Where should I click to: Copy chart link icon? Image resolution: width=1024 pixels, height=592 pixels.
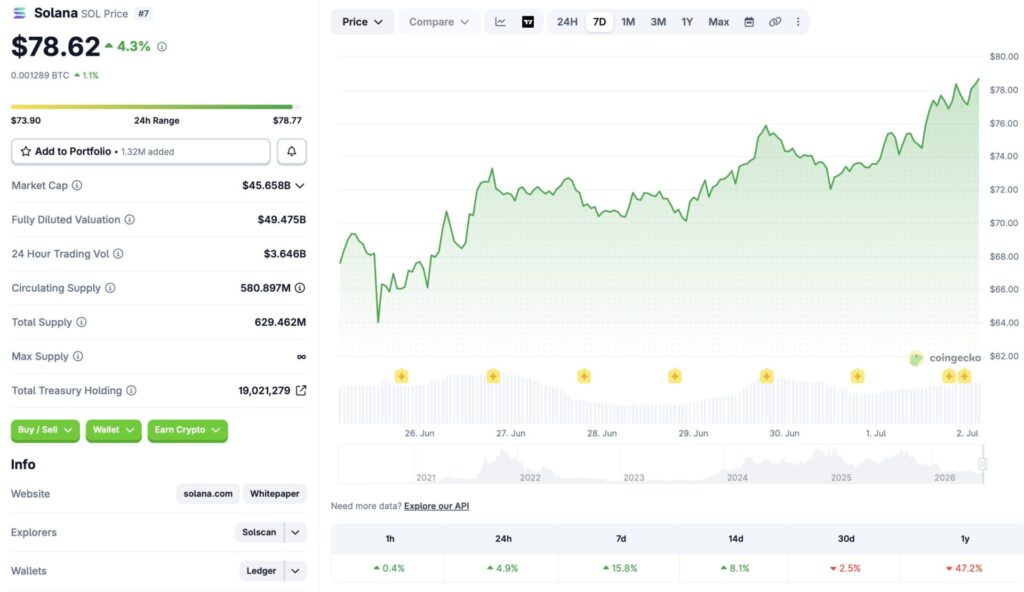(x=775, y=22)
